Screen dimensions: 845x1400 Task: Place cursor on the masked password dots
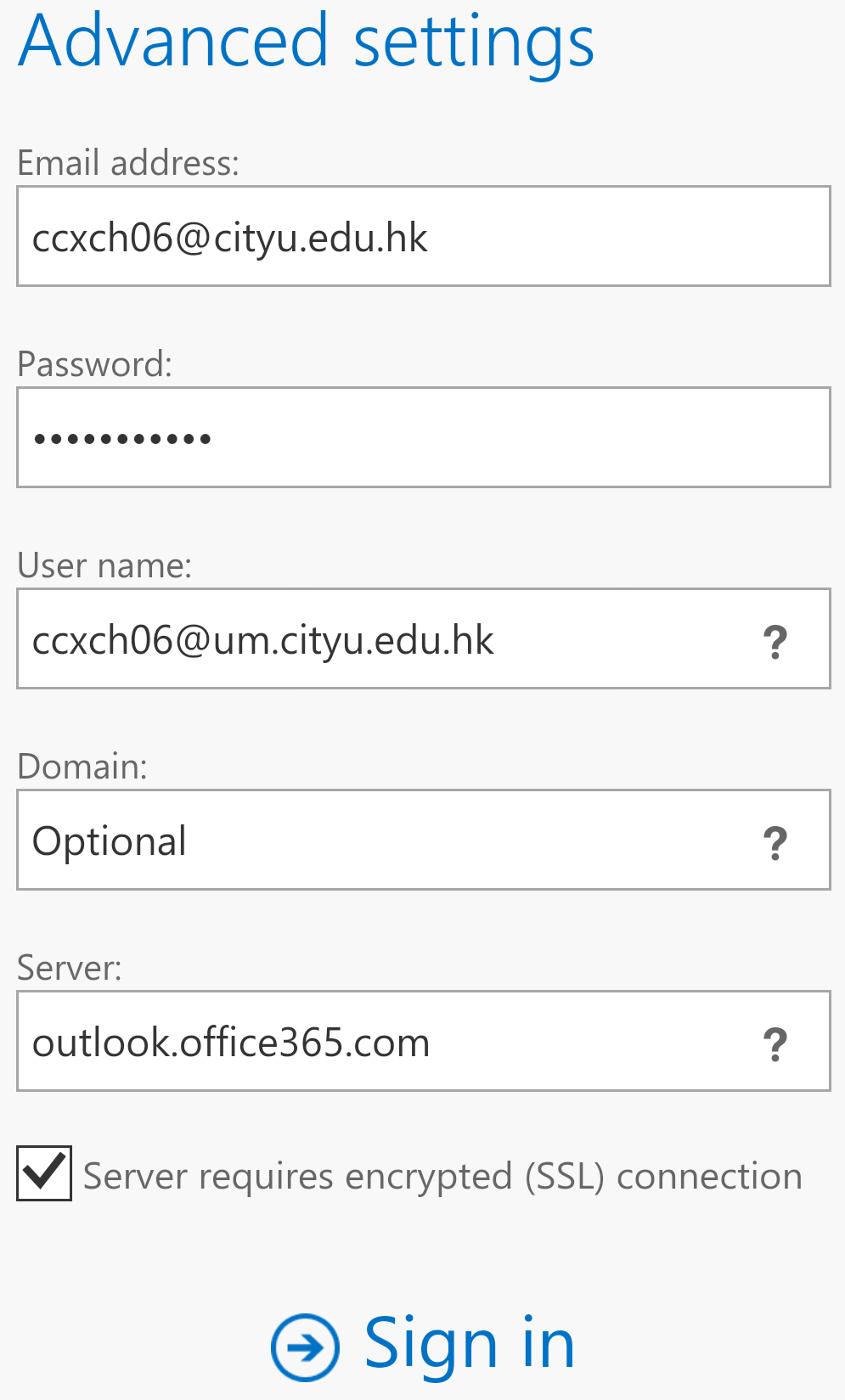click(x=122, y=439)
